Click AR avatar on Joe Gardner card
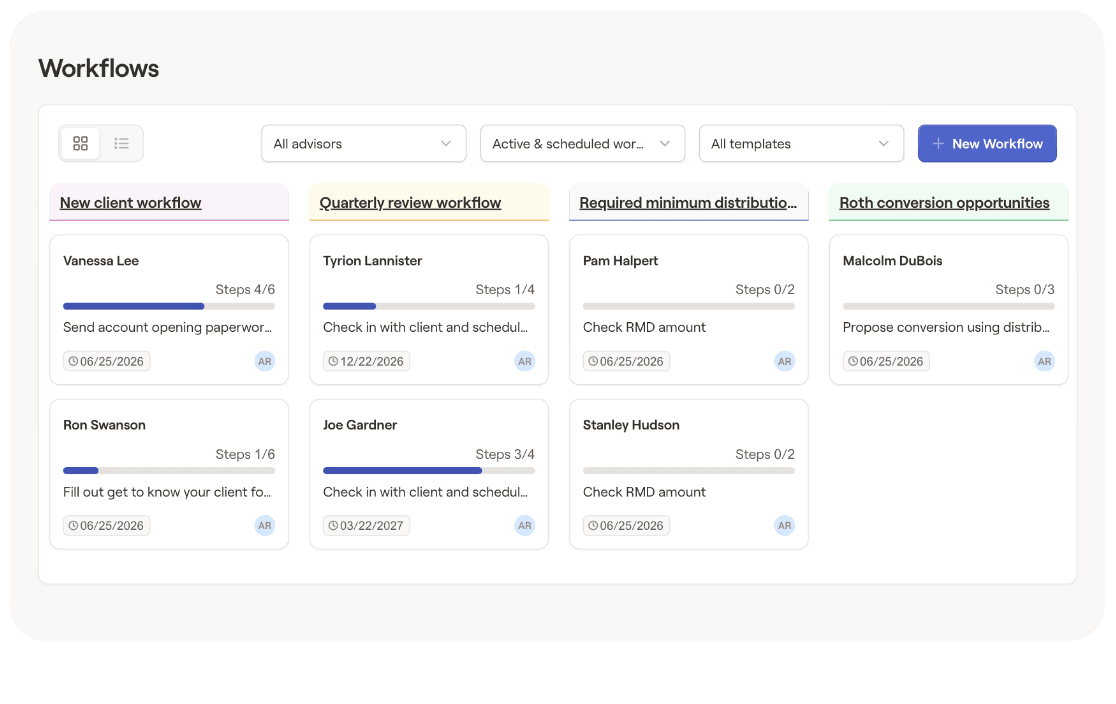This screenshot has height=704, width=1116. click(x=525, y=526)
